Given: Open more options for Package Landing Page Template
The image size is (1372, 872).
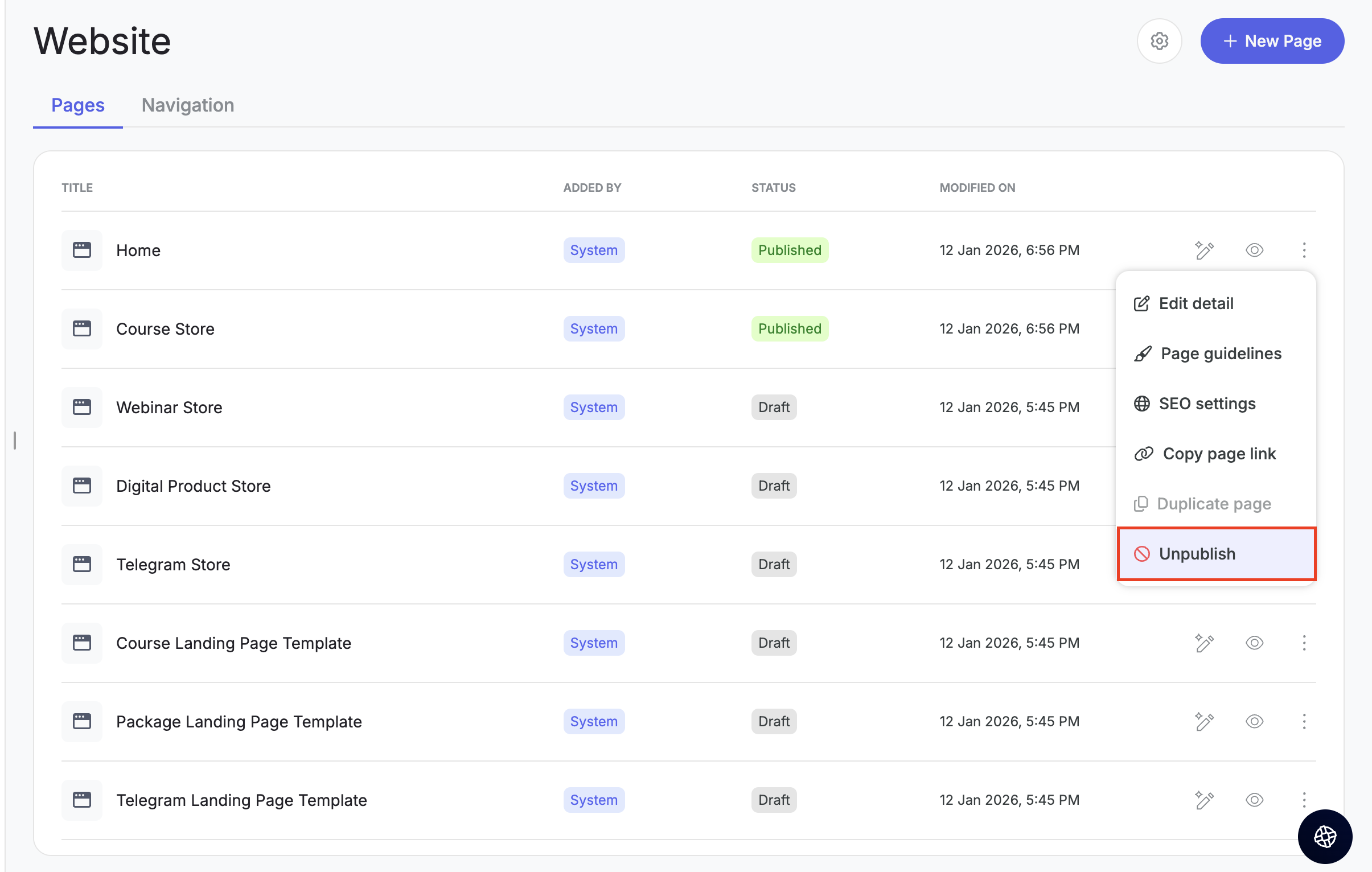Looking at the screenshot, I should click(x=1304, y=722).
